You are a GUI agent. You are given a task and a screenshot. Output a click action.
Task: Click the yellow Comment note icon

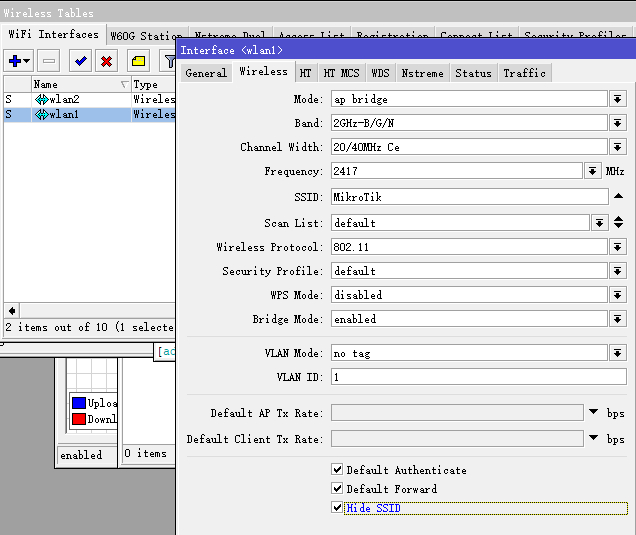click(138, 61)
